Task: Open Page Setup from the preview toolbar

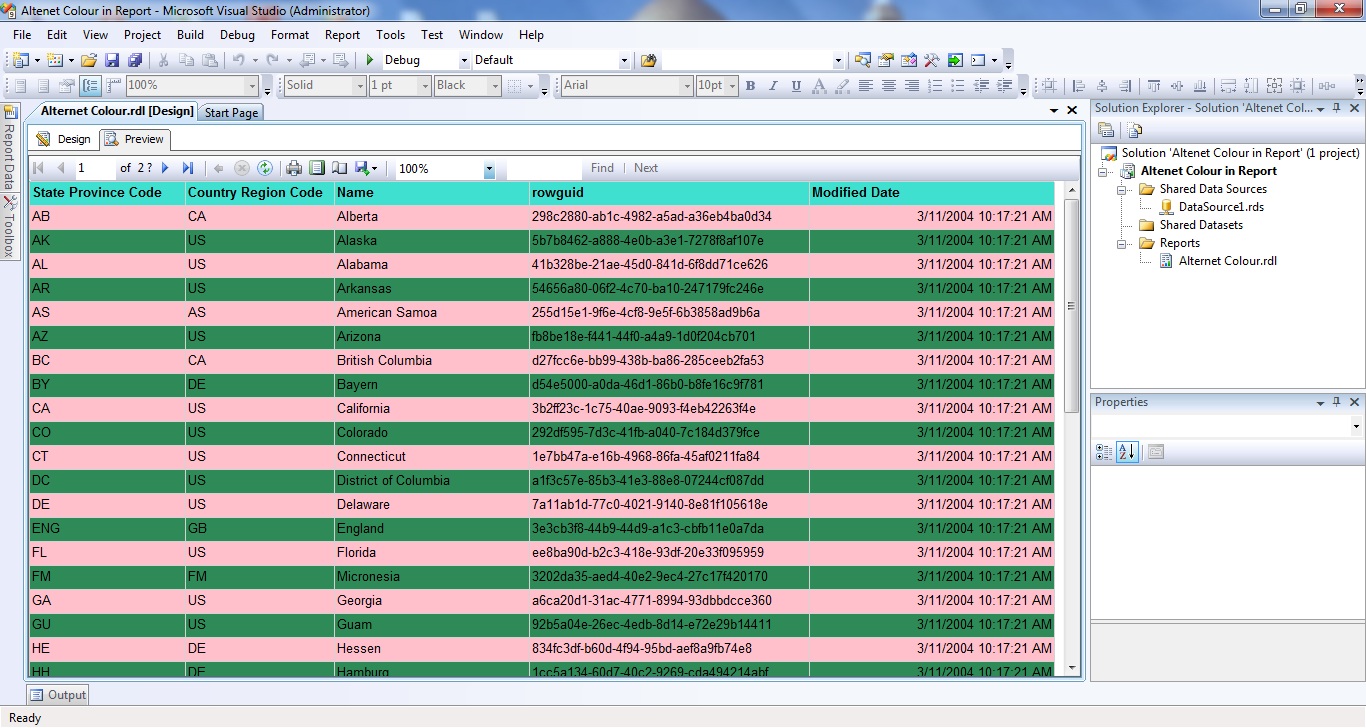Action: point(338,168)
